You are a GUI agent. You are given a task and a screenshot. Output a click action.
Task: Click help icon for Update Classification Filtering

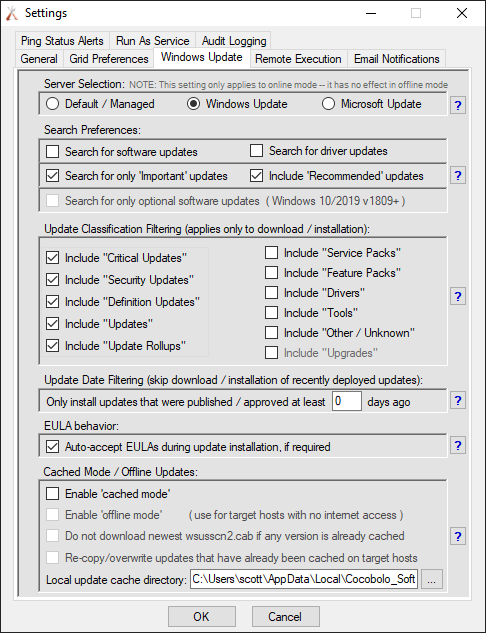(458, 296)
